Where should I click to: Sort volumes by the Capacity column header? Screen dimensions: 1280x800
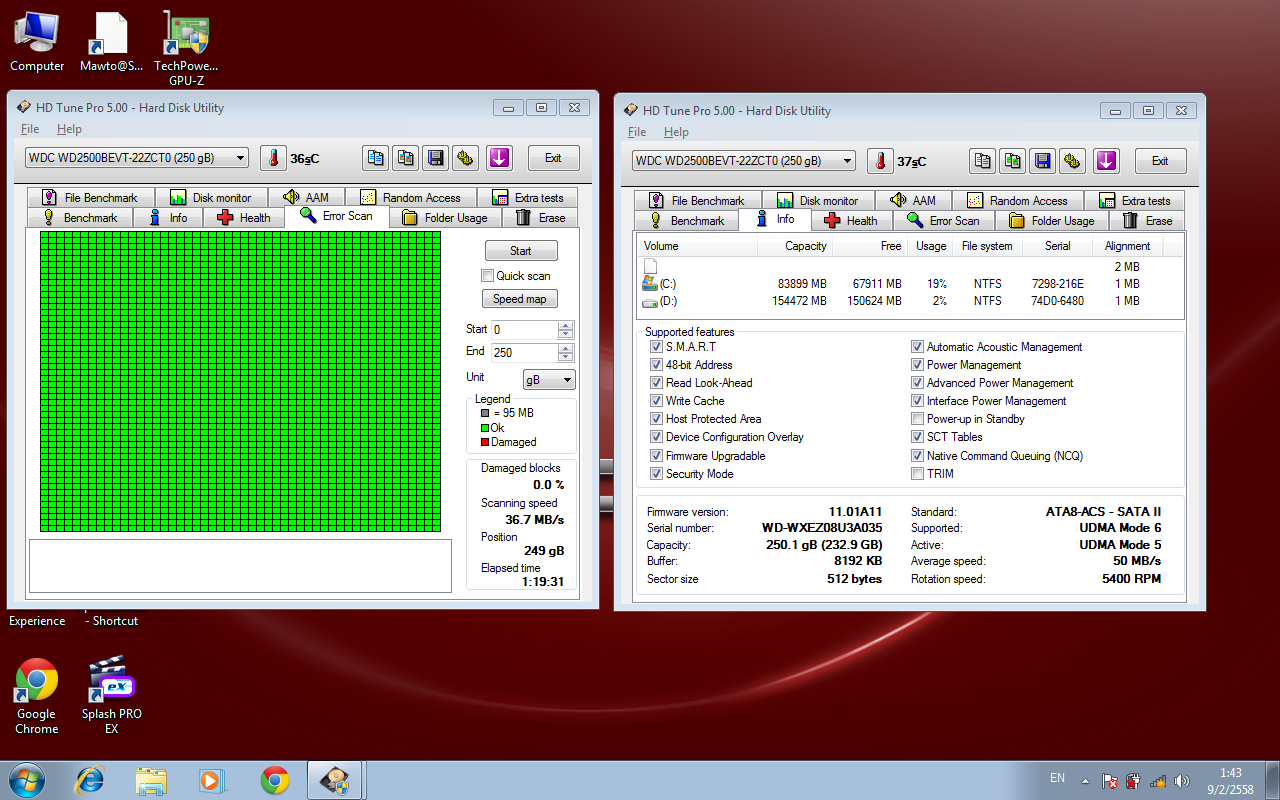coord(796,246)
